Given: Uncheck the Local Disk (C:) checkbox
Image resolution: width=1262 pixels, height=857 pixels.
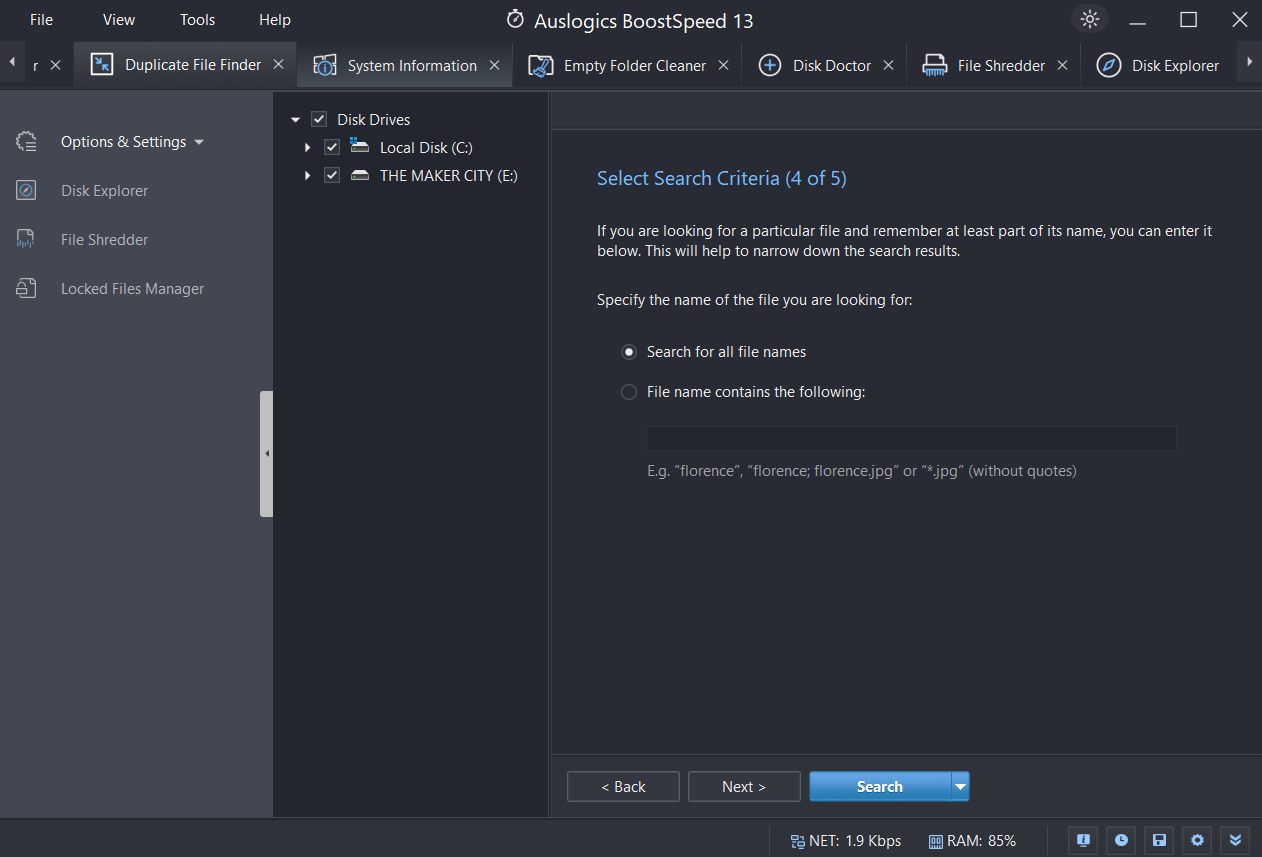Looking at the screenshot, I should 333,148.
